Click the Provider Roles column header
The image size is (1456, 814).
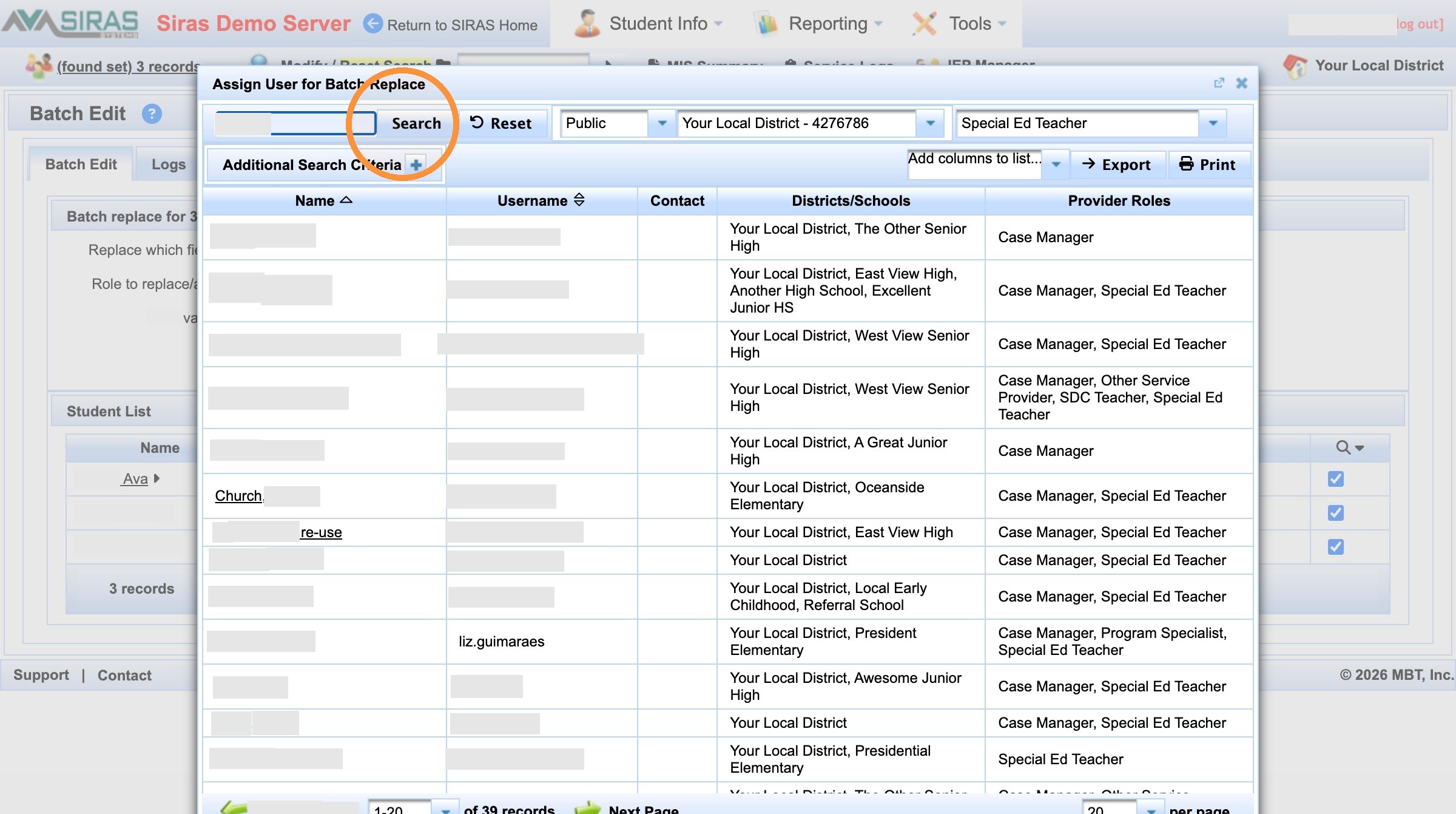[x=1119, y=201]
